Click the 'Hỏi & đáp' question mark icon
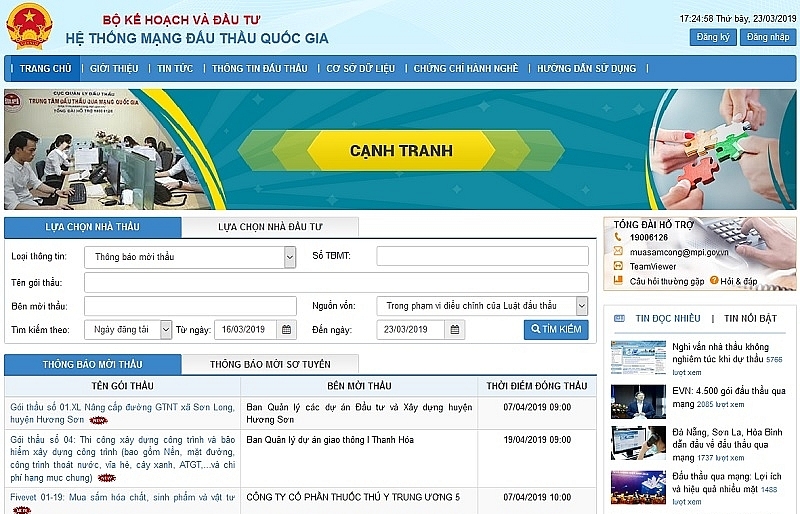The image size is (800, 514). click(x=715, y=281)
